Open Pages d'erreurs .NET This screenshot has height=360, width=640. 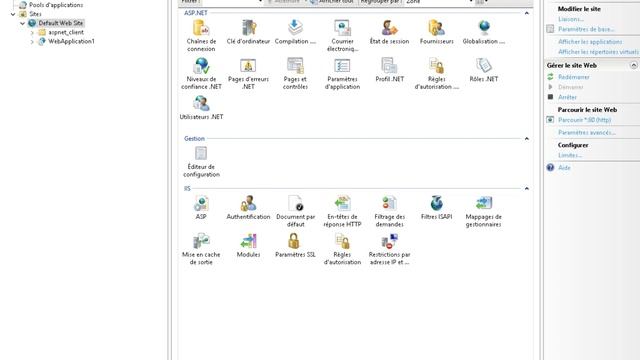click(248, 73)
